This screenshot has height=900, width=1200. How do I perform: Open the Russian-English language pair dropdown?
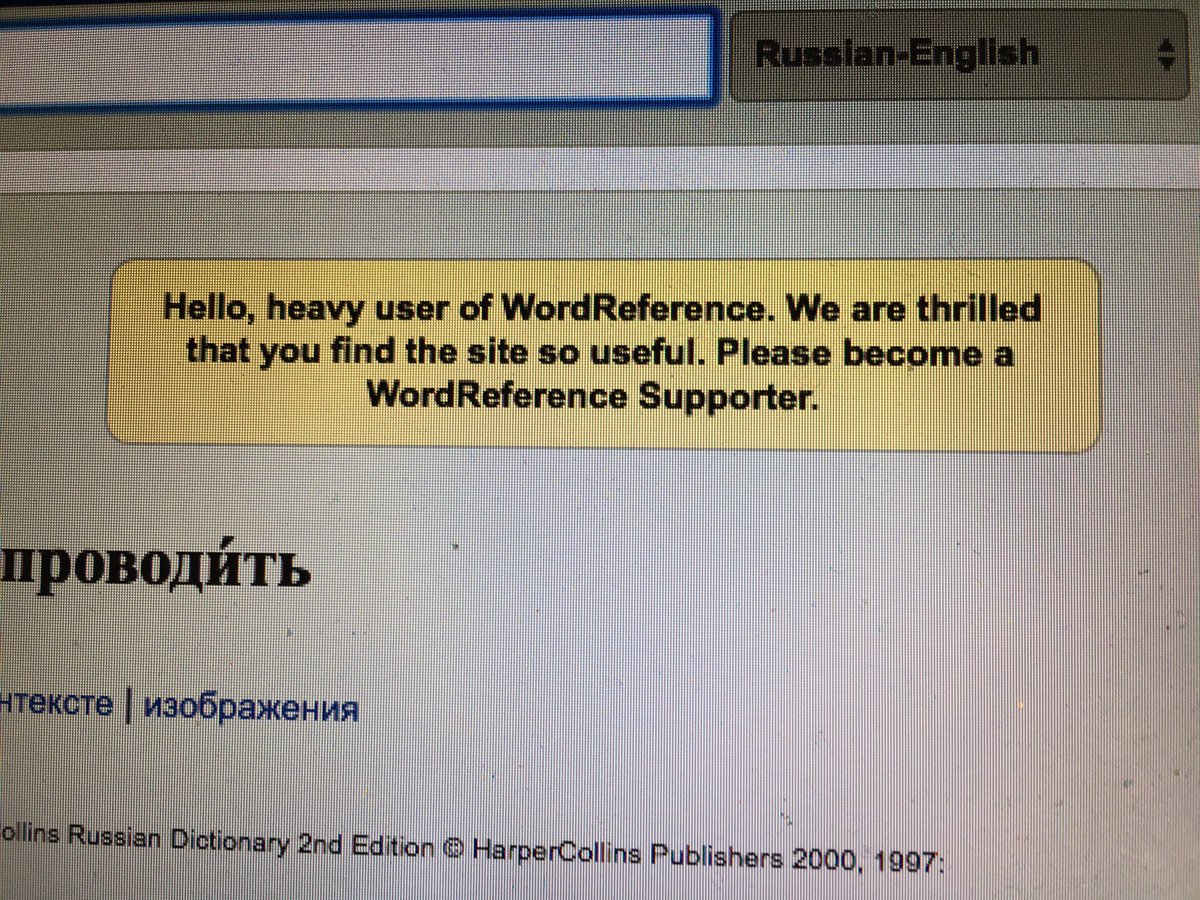(960, 53)
